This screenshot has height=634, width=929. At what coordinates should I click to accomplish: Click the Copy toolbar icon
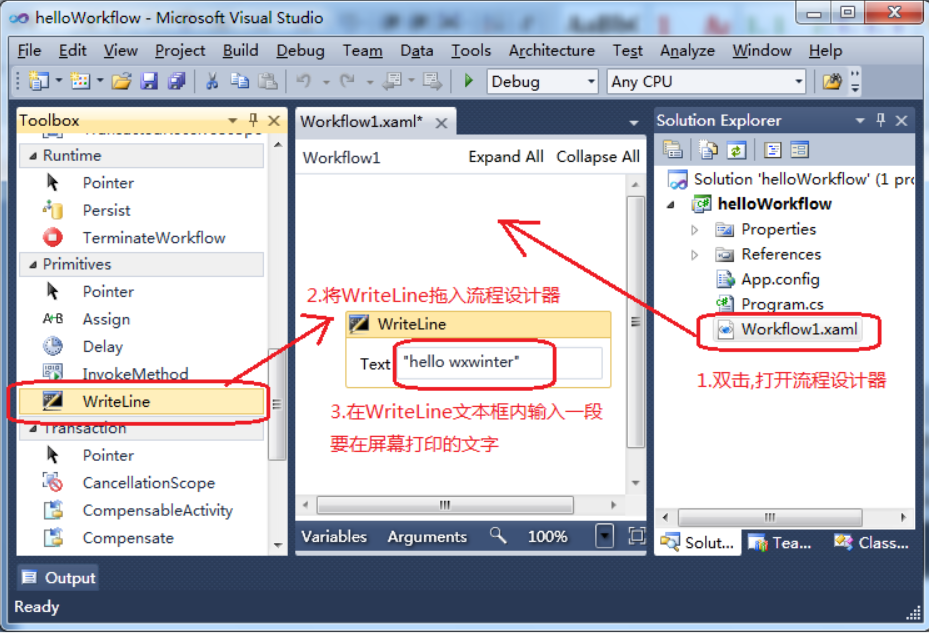[239, 81]
